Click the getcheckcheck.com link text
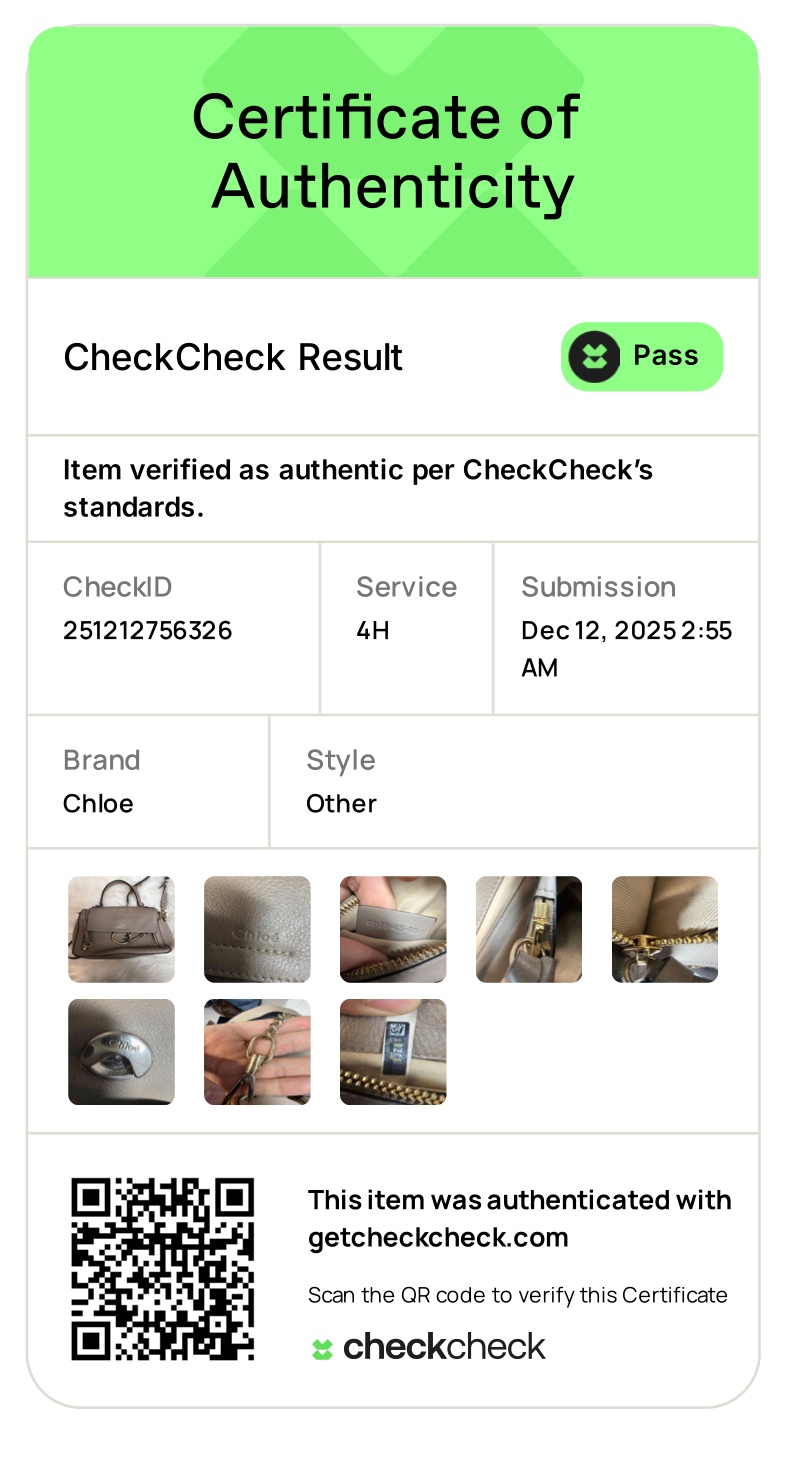810x1458 pixels. [438, 1238]
